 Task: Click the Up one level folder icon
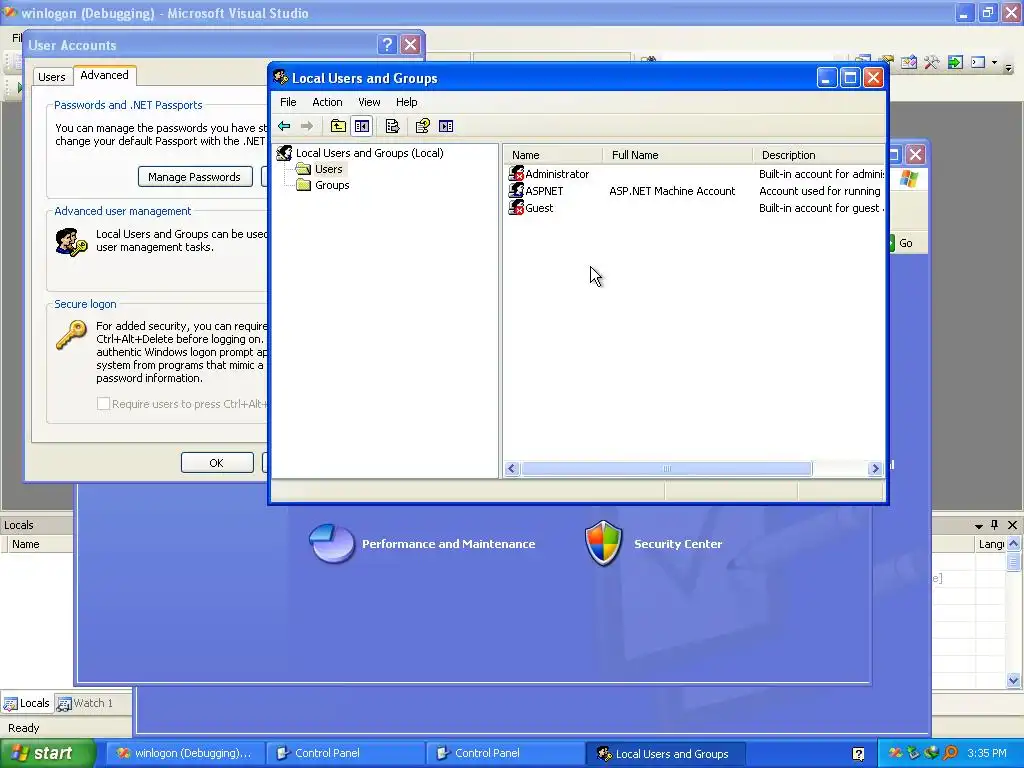(x=338, y=126)
